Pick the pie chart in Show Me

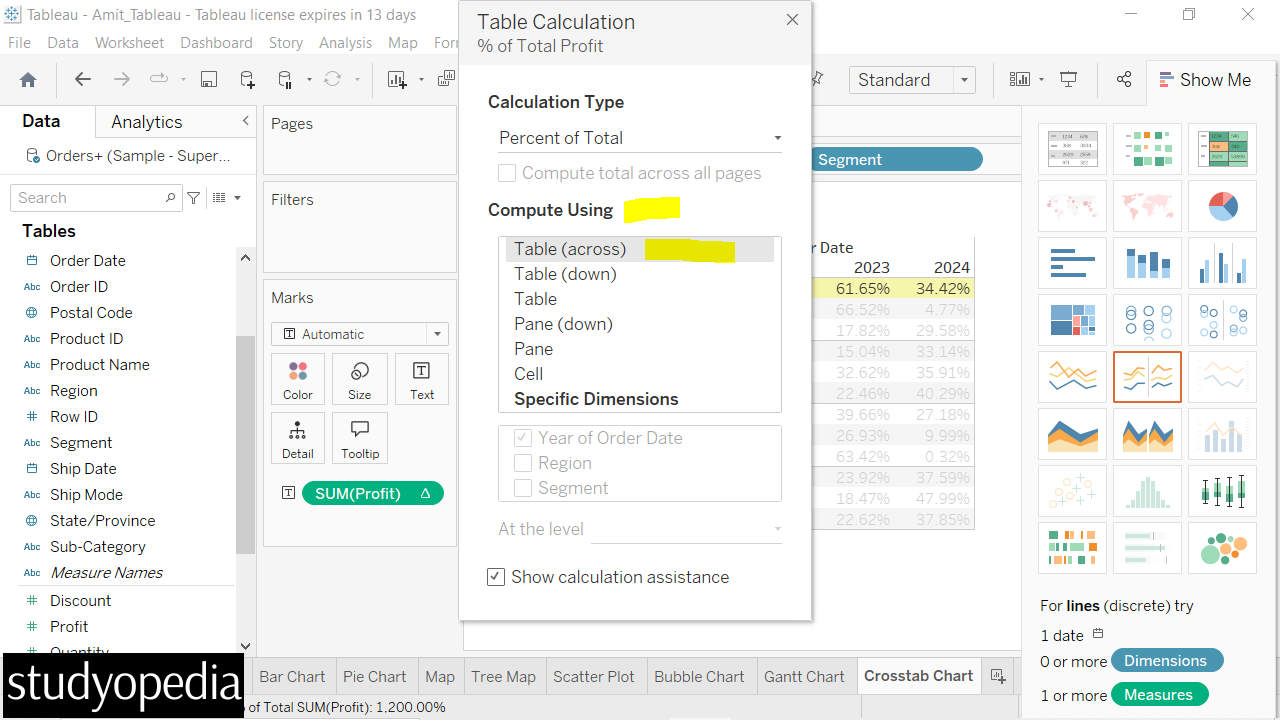click(1222, 206)
